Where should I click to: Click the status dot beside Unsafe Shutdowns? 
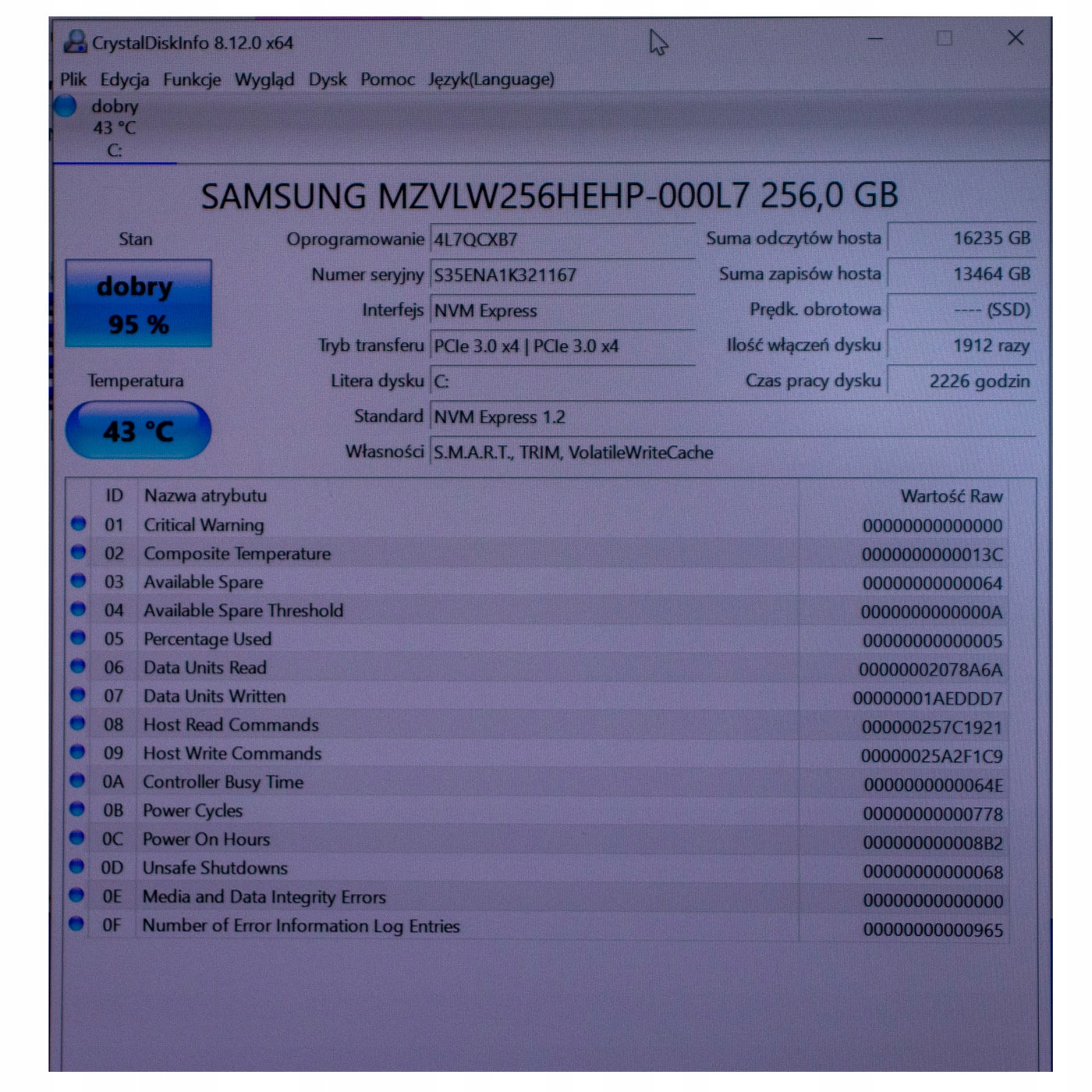(x=77, y=867)
